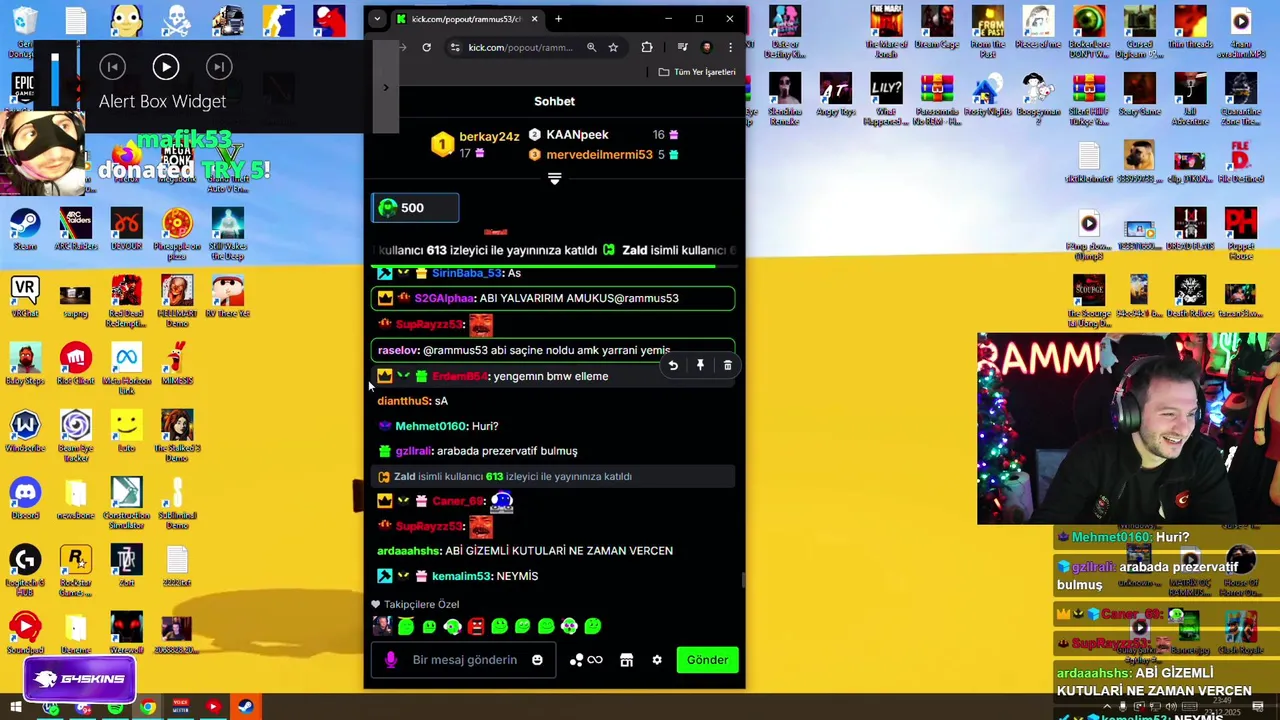Click in the 'Bir mesaj gönderin' input
Viewport: 1280px width, 720px height.
465,660
